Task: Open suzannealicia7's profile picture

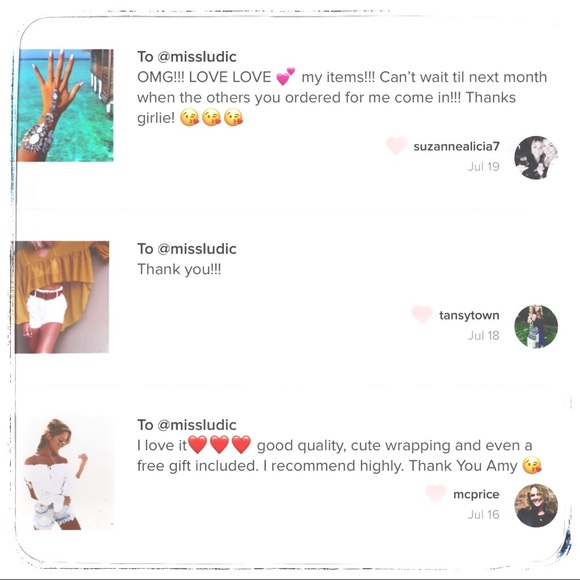Action: coord(536,157)
